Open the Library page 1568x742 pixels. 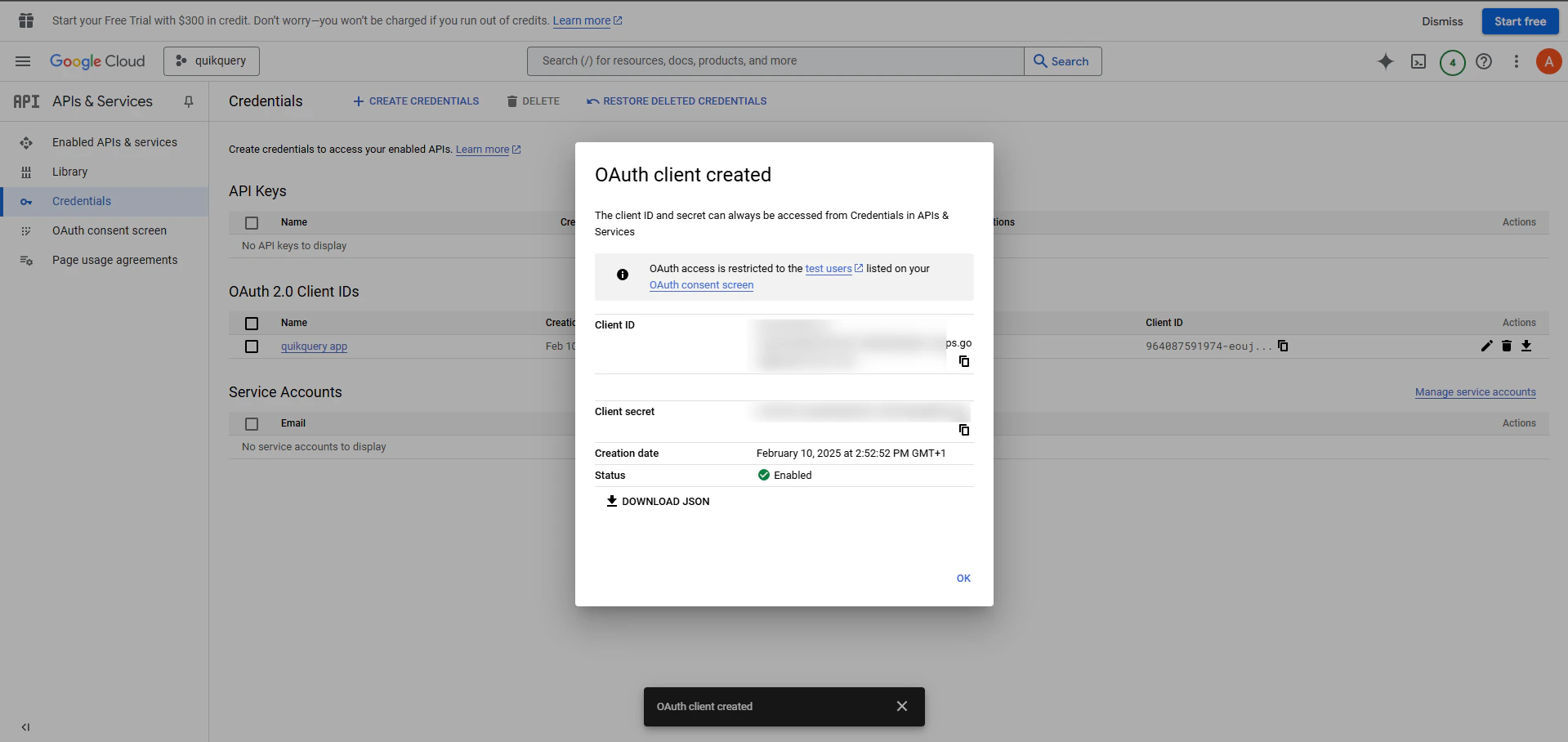click(69, 172)
